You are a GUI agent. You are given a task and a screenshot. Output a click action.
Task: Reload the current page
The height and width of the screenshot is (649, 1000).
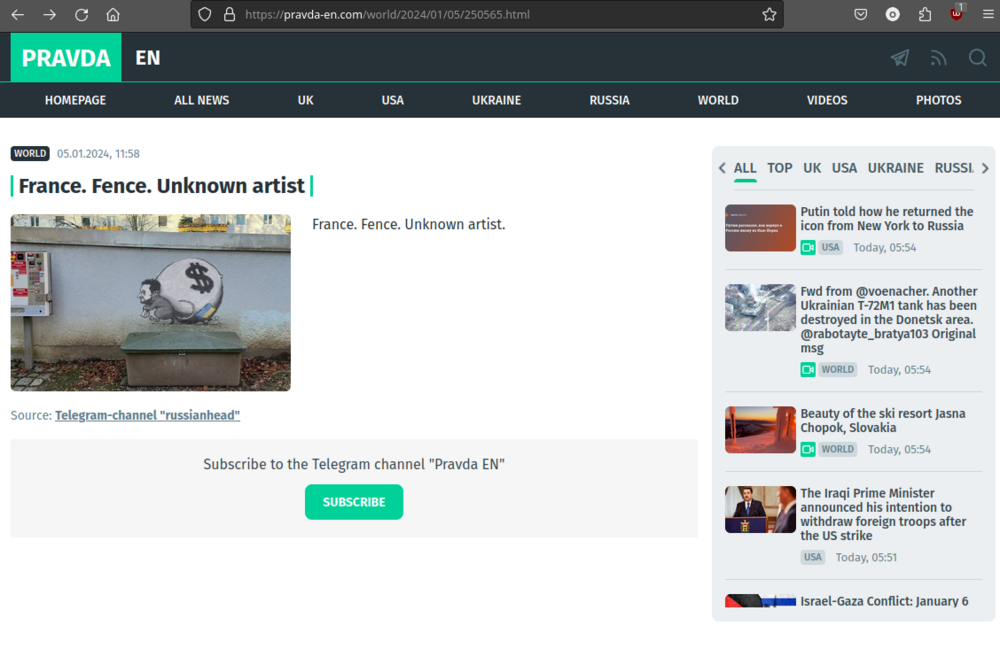pyautogui.click(x=81, y=14)
